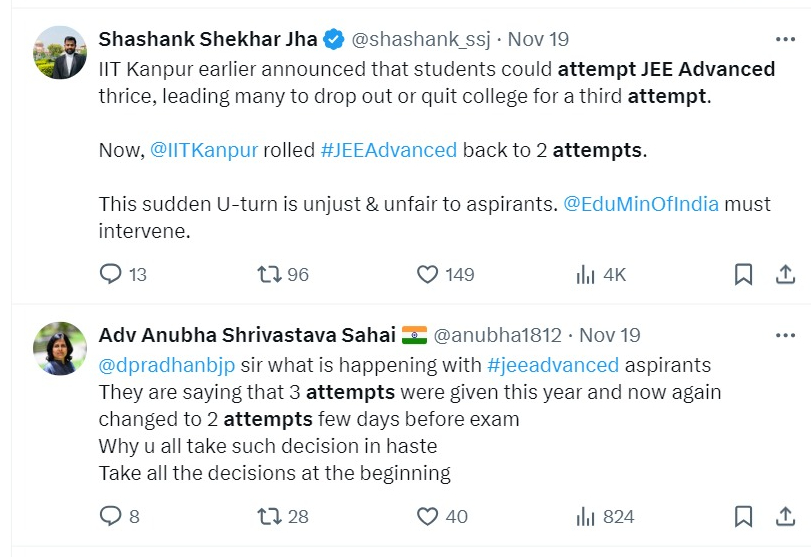Viewport: 811px width, 557px height.
Task: Open the @dpradhanbjp mention link
Action: click(168, 364)
